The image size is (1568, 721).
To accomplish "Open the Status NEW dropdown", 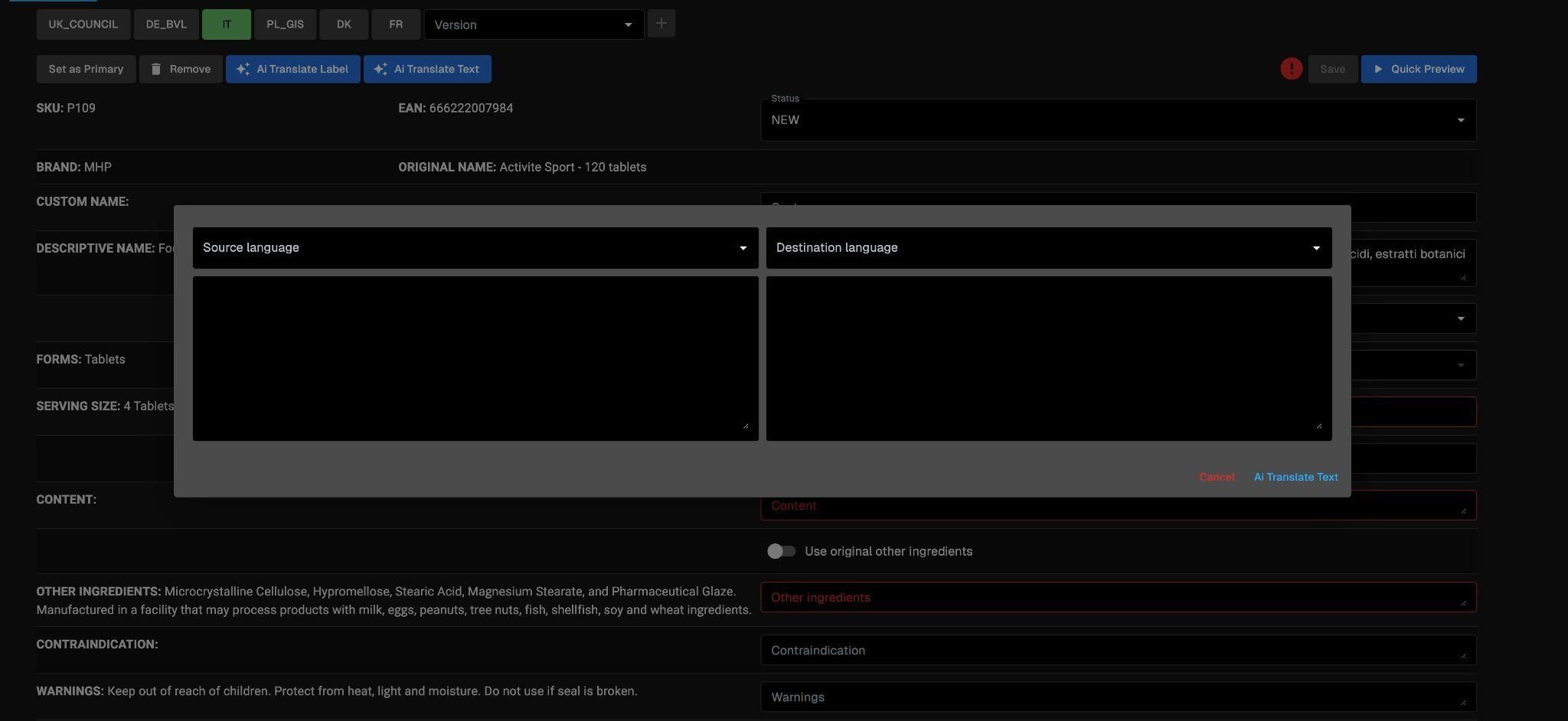I will pyautogui.click(x=1118, y=120).
